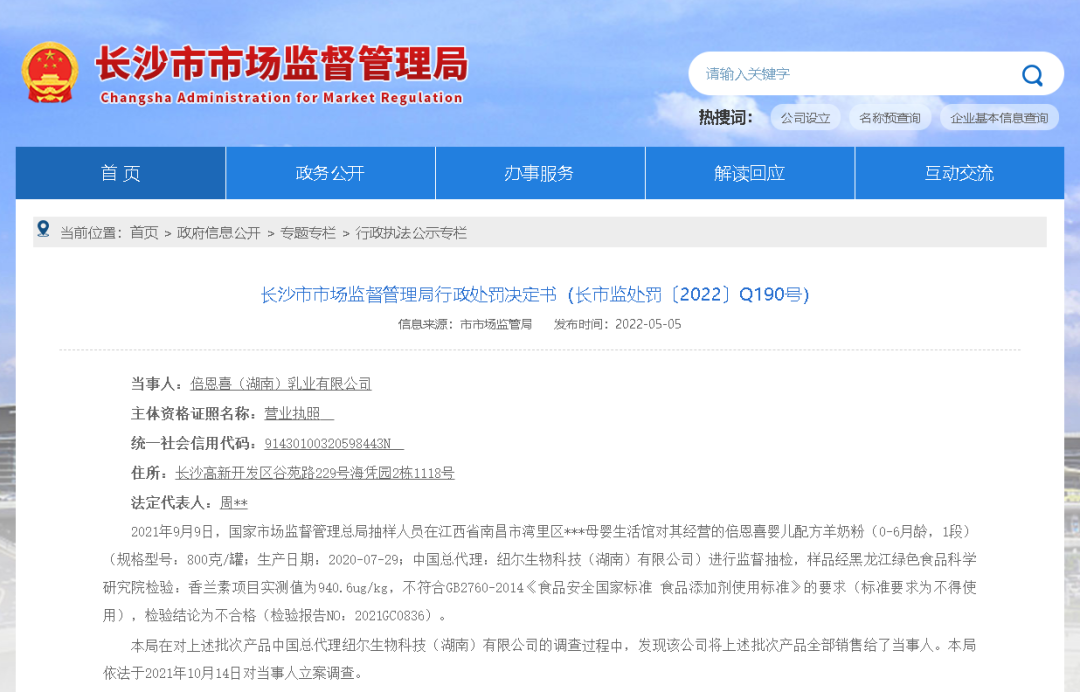Open the 首页 navigation tab
Image resolution: width=1080 pixels, height=692 pixels.
[x=121, y=173]
